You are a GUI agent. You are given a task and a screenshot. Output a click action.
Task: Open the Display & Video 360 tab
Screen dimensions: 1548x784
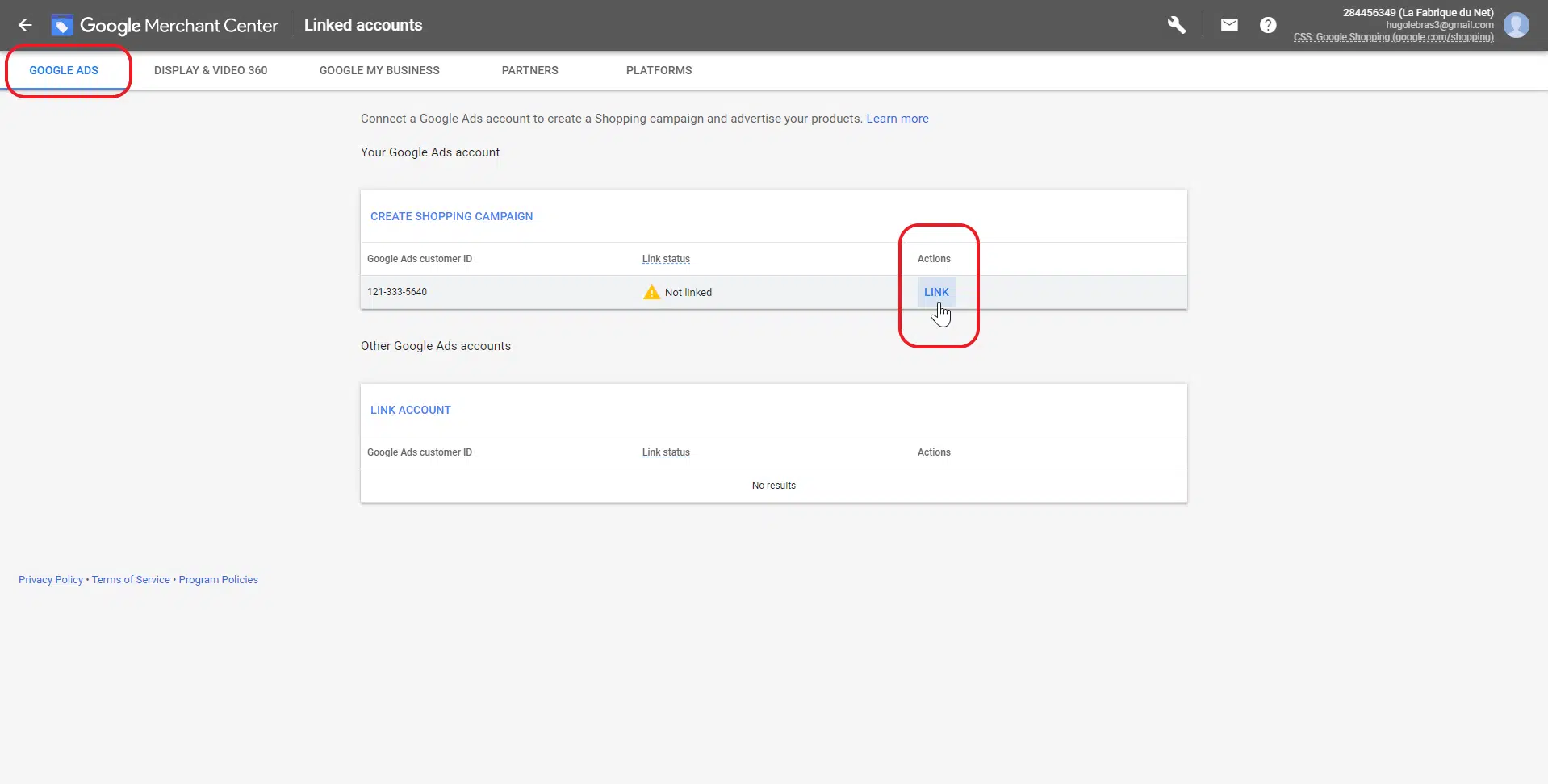tap(211, 70)
